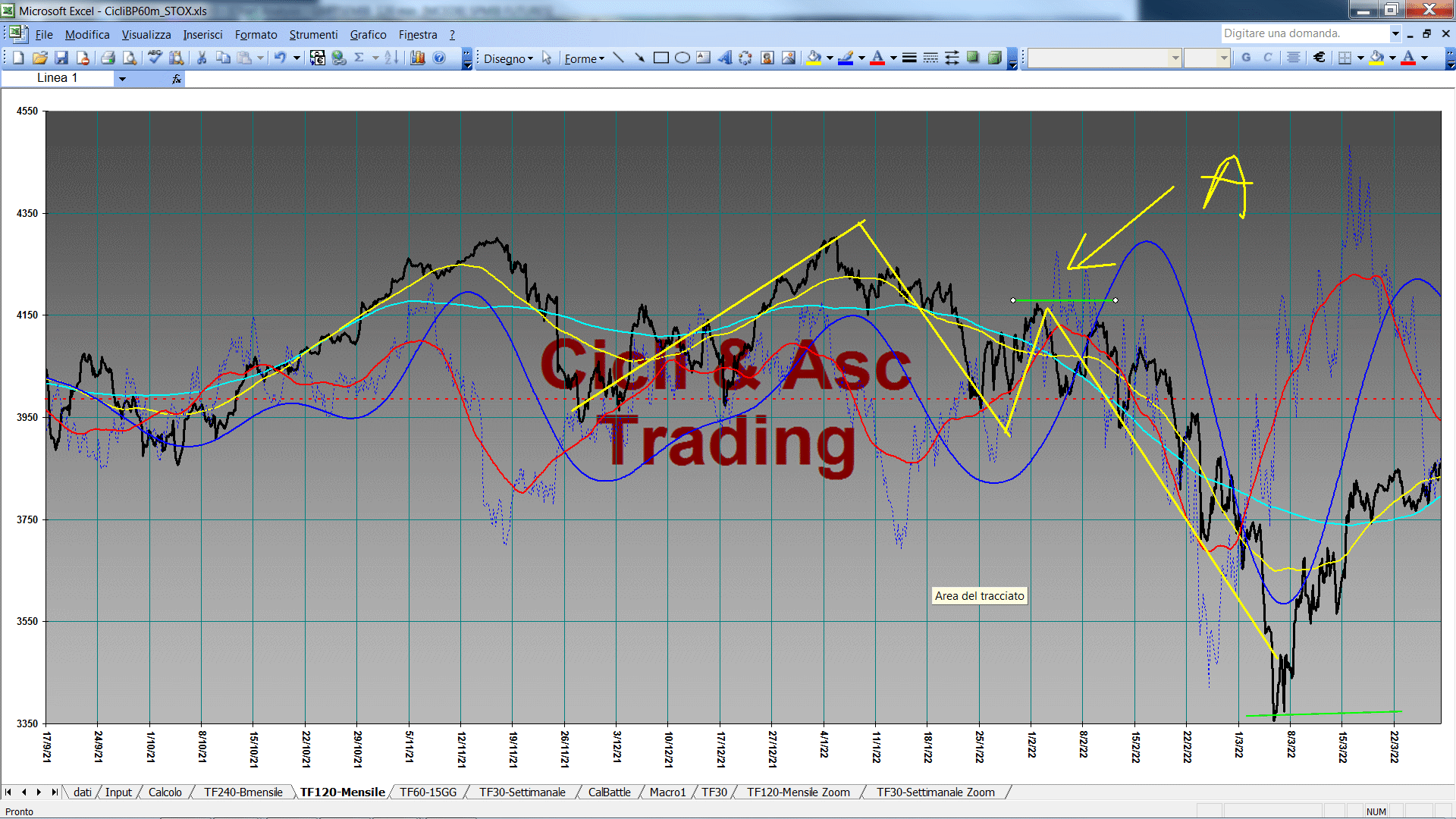Screen dimensions: 1456x819
Task: Open the File menu
Action: (44, 35)
